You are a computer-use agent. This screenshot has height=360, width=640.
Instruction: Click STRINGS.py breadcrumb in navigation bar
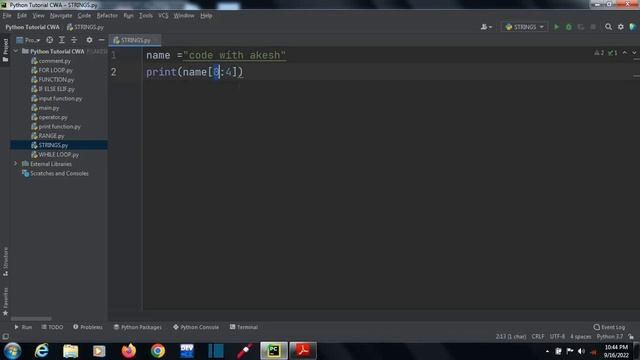[x=85, y=27]
